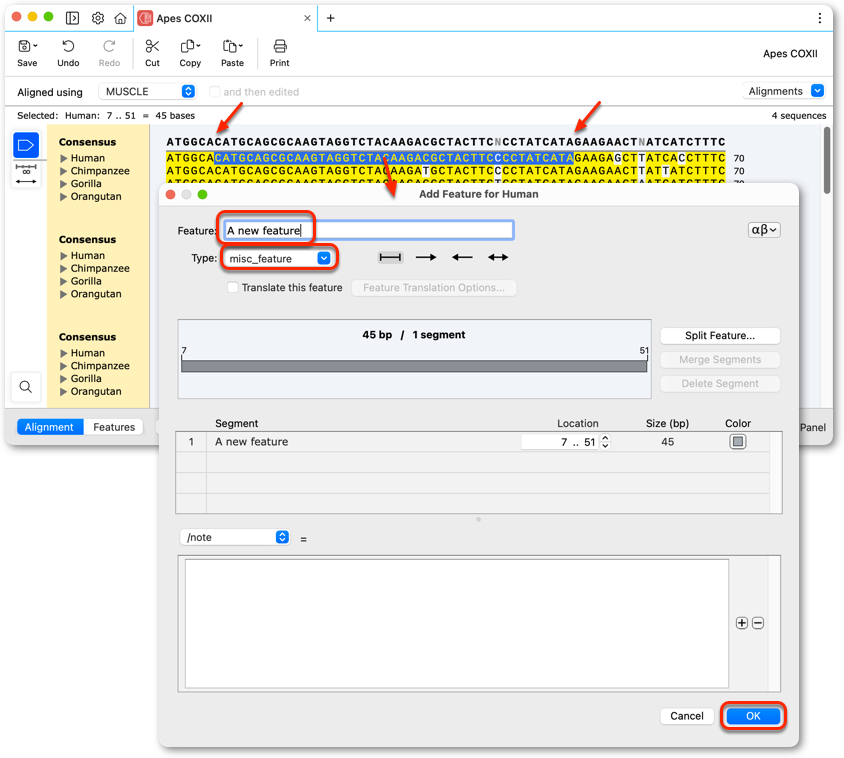844x758 pixels.
Task: Expand Human in first Consensus block
Action: coord(64,158)
